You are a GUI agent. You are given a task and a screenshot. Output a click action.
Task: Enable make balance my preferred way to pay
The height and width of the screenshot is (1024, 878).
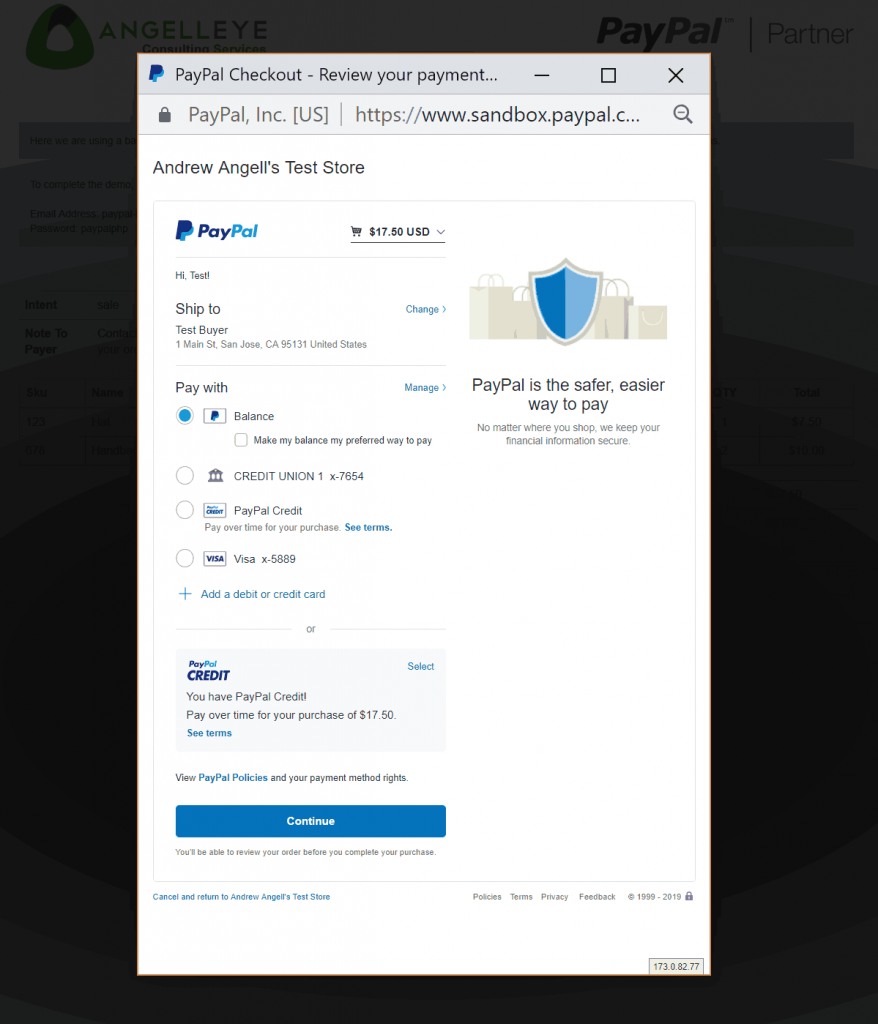point(241,439)
